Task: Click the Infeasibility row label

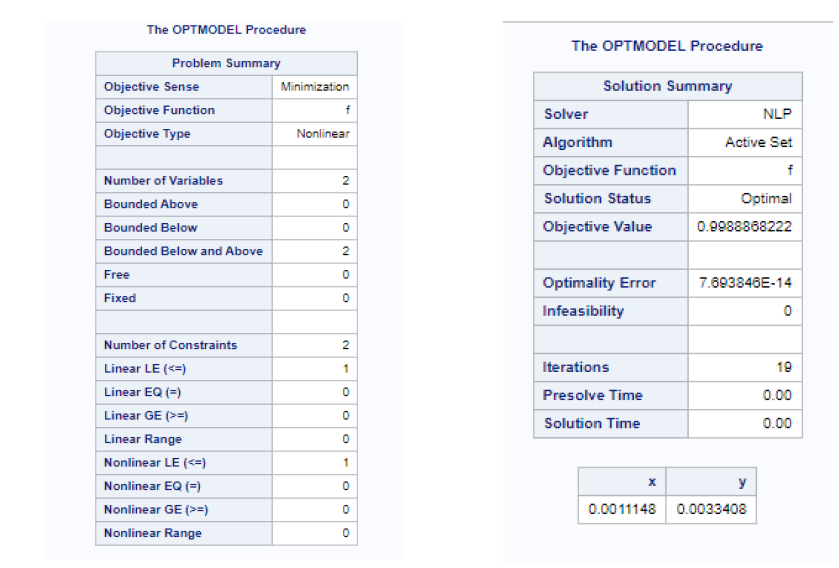Action: coord(611,311)
